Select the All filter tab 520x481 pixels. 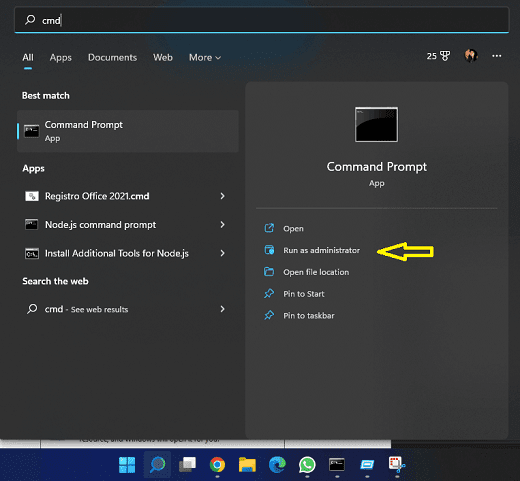(28, 57)
